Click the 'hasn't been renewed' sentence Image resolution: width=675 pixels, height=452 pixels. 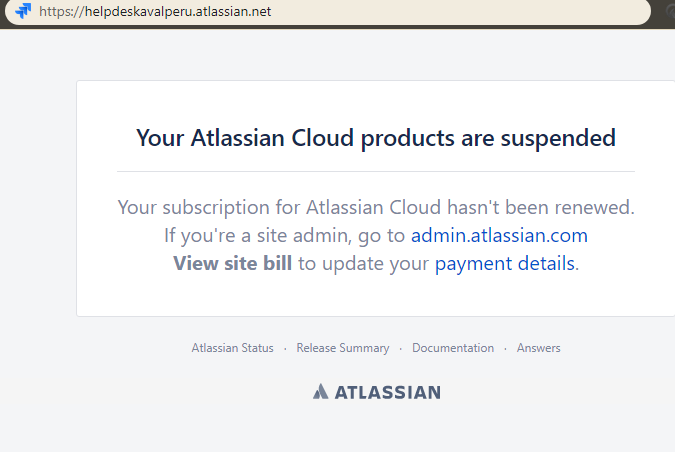376,207
